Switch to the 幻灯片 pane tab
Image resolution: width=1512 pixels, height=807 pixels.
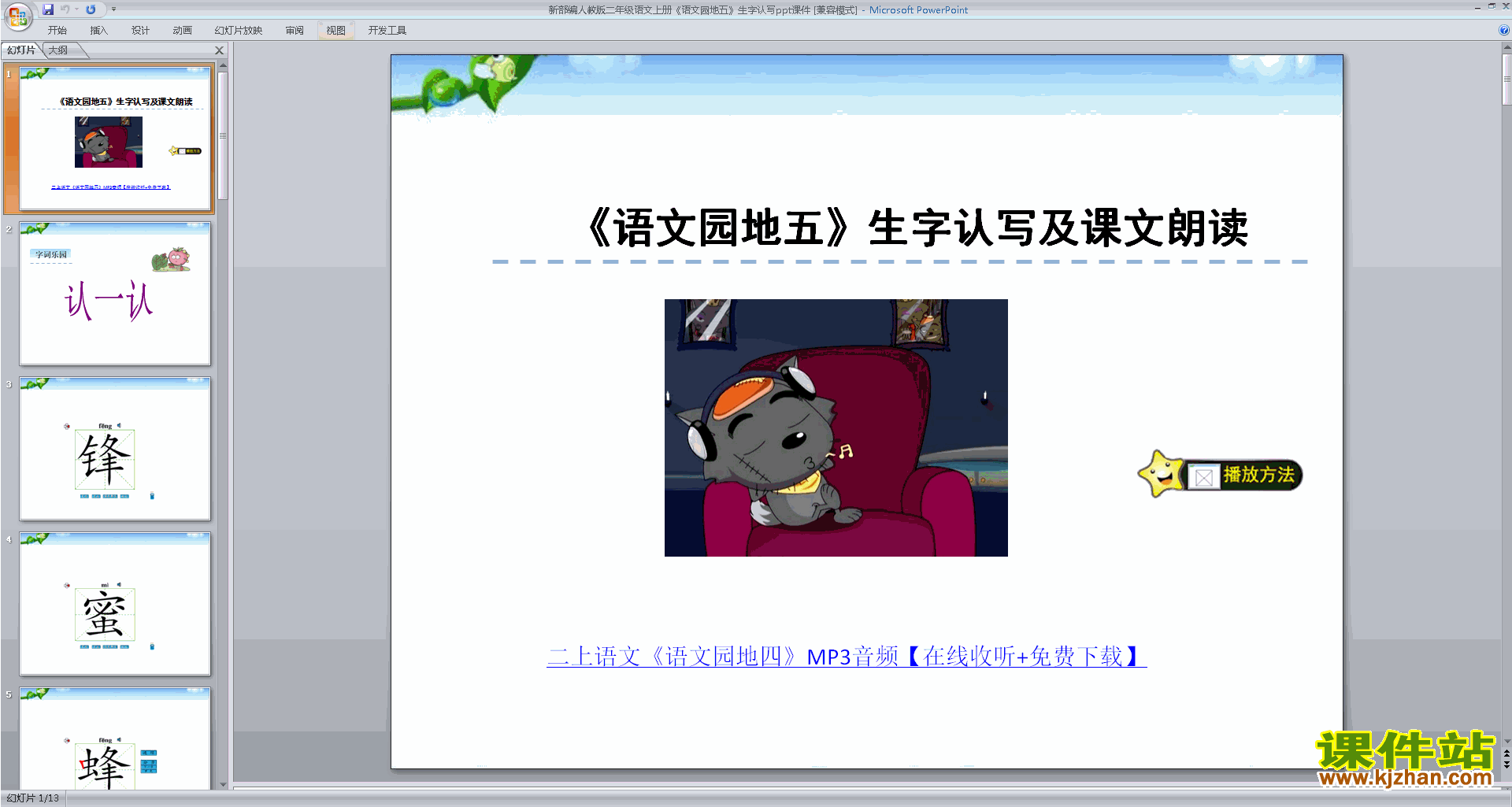[x=21, y=50]
